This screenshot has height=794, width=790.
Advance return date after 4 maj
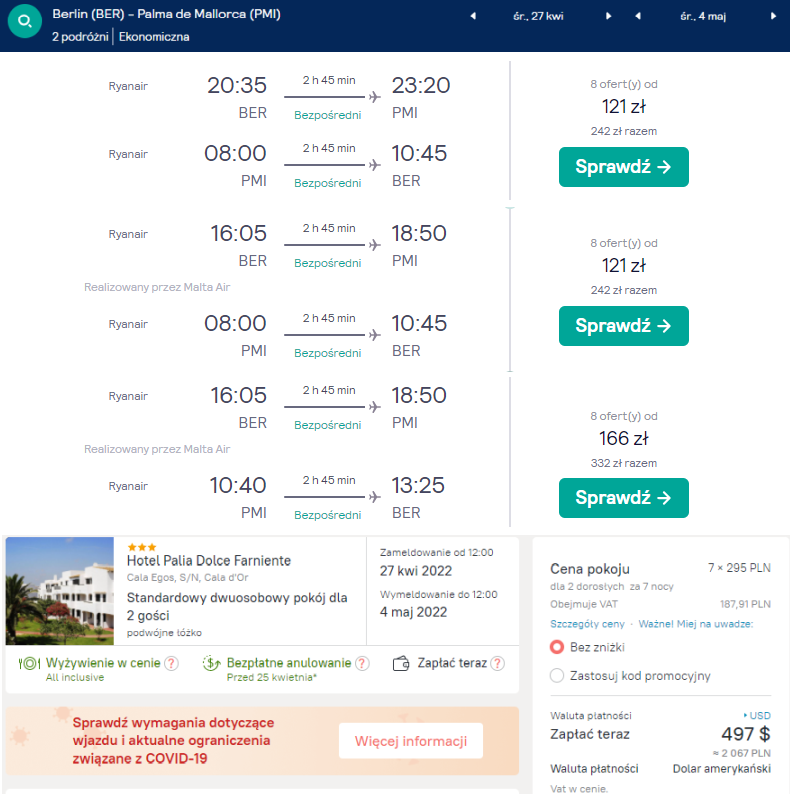click(773, 17)
